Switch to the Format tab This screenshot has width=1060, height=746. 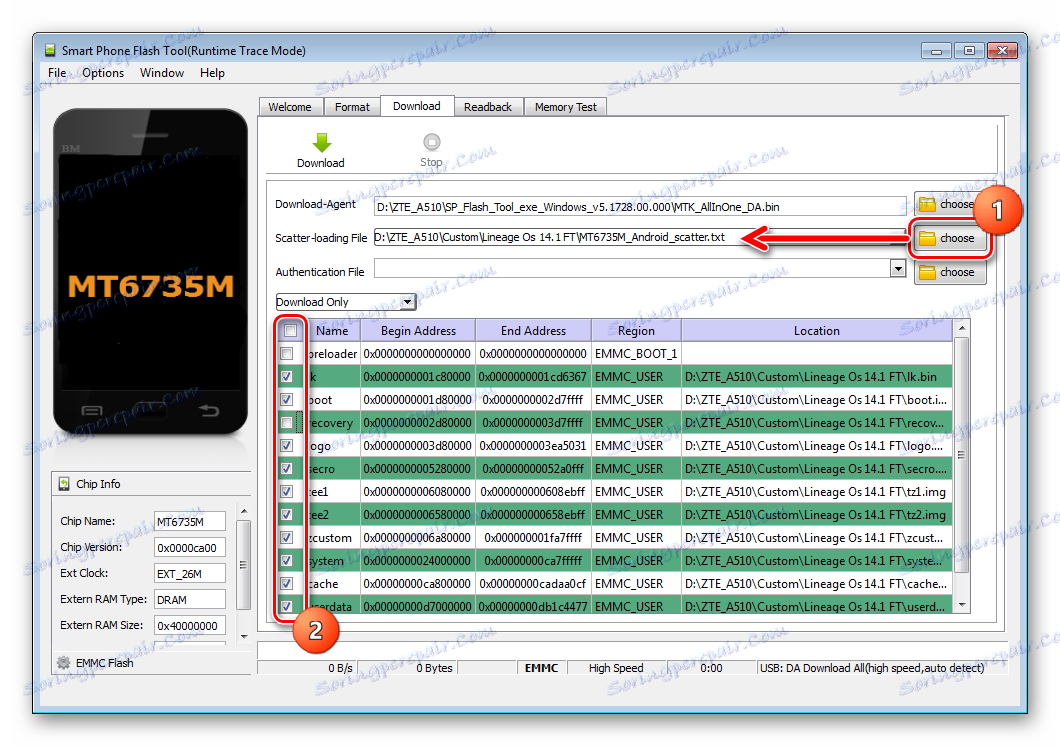tap(352, 107)
